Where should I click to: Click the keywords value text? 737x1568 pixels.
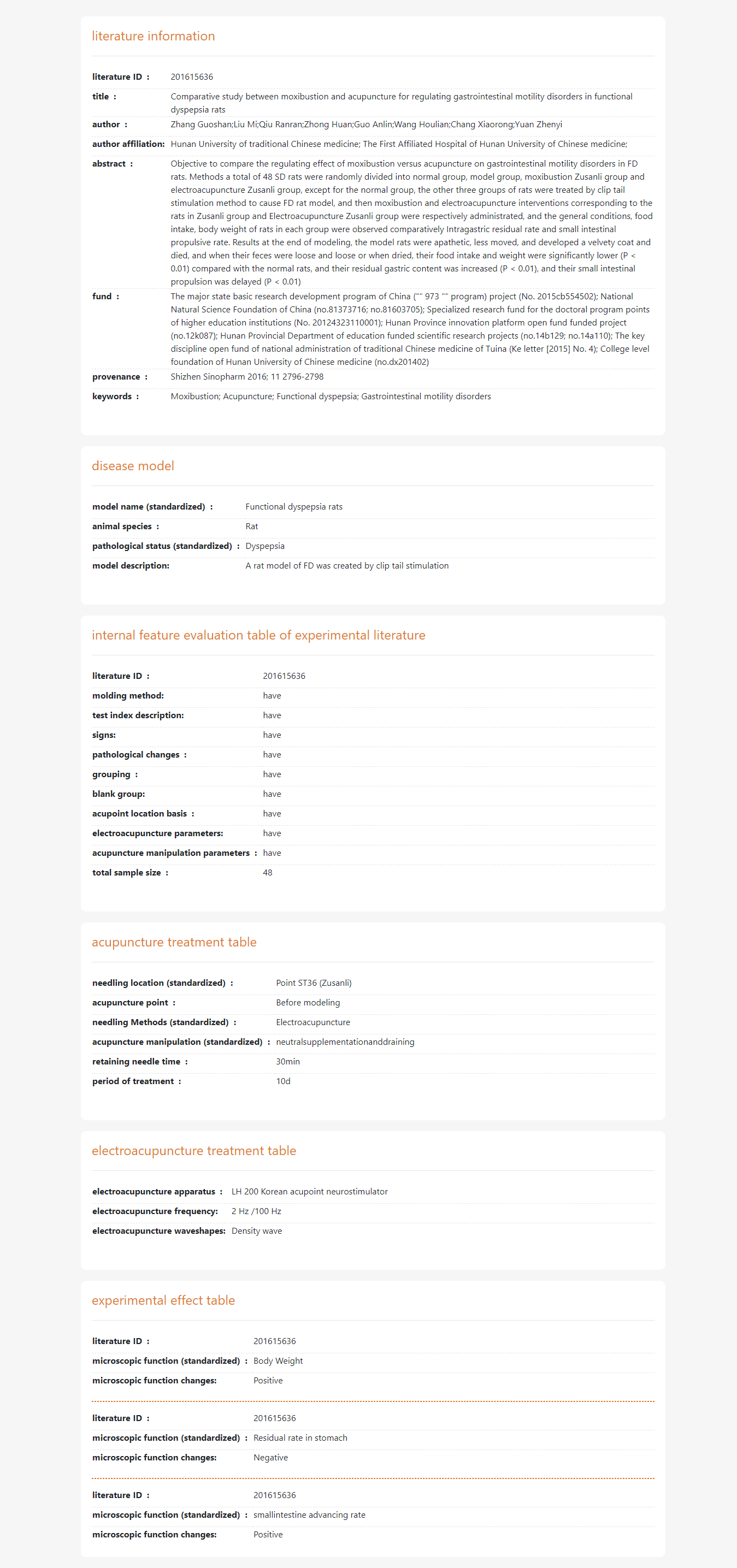330,397
